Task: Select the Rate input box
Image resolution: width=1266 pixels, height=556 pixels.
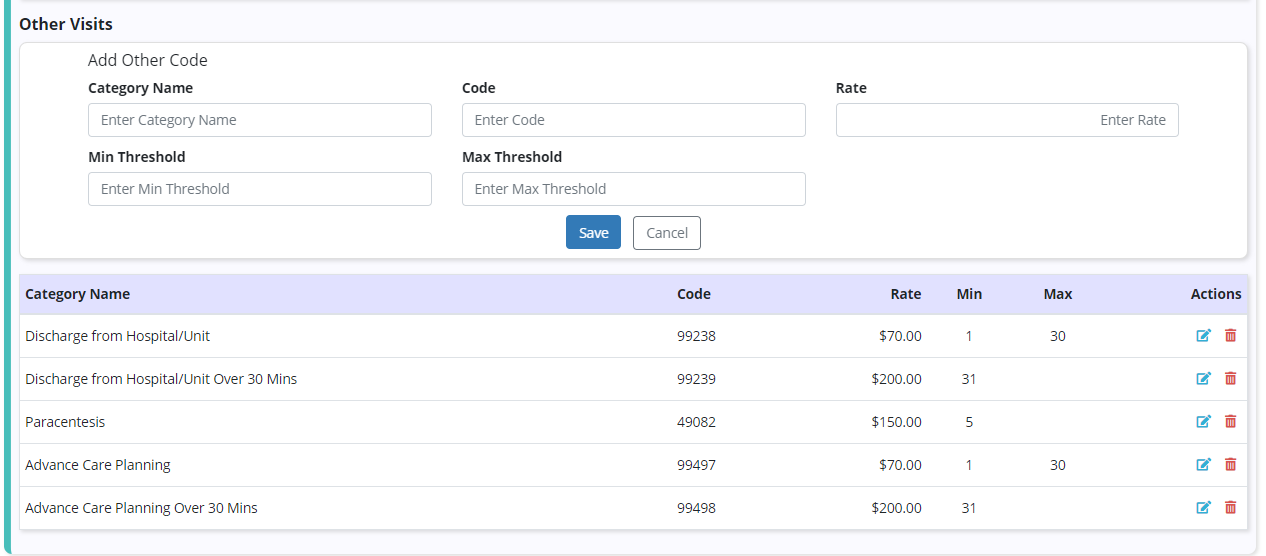Action: pyautogui.click(x=1007, y=120)
